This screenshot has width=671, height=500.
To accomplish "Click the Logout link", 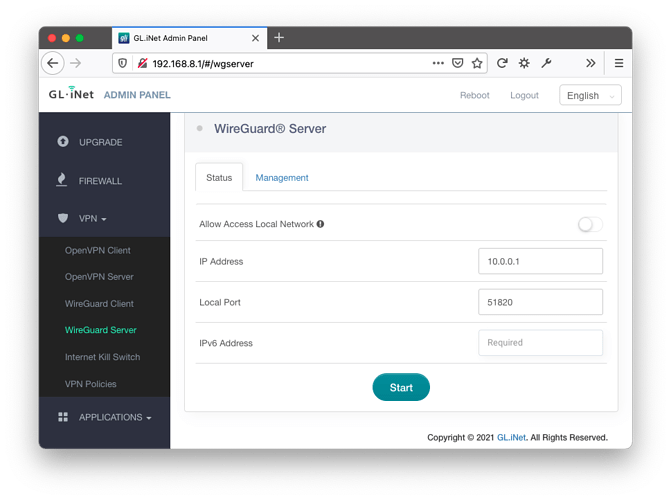I will [x=524, y=95].
